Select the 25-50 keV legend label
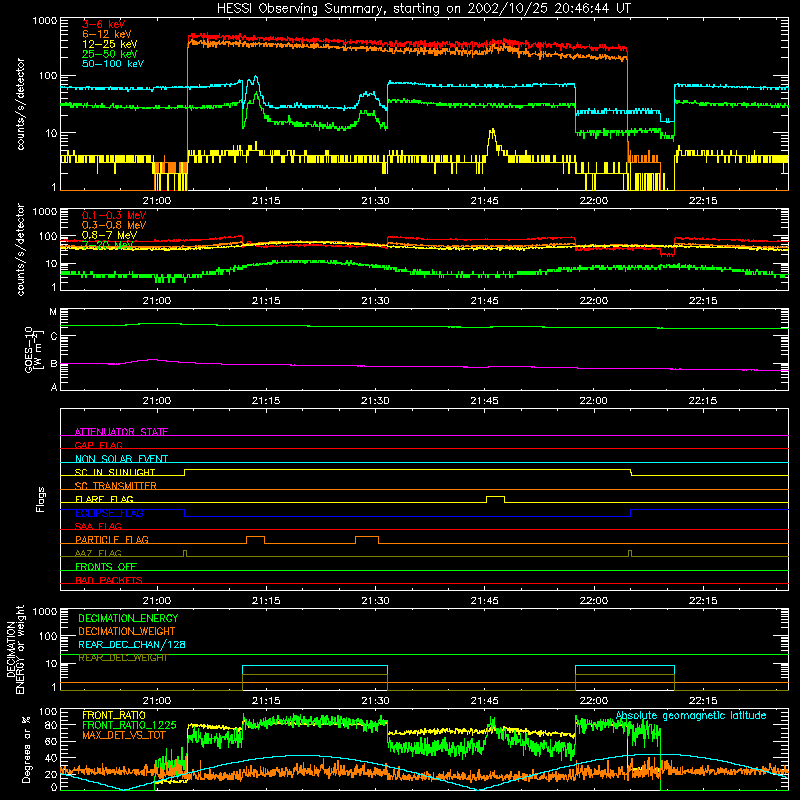The image size is (800, 800). click(110, 54)
